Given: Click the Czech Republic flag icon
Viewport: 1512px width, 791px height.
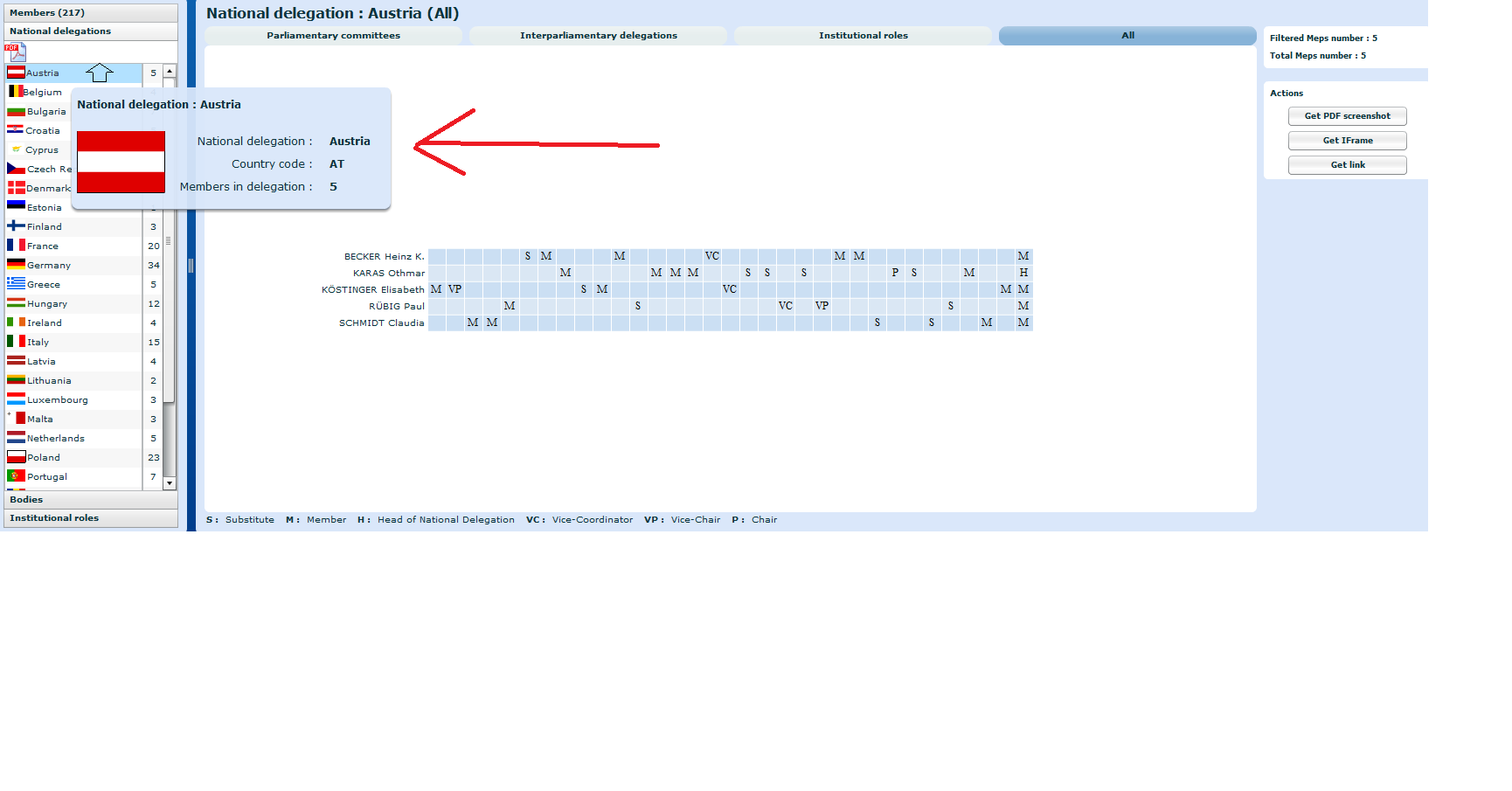Looking at the screenshot, I should point(16,169).
